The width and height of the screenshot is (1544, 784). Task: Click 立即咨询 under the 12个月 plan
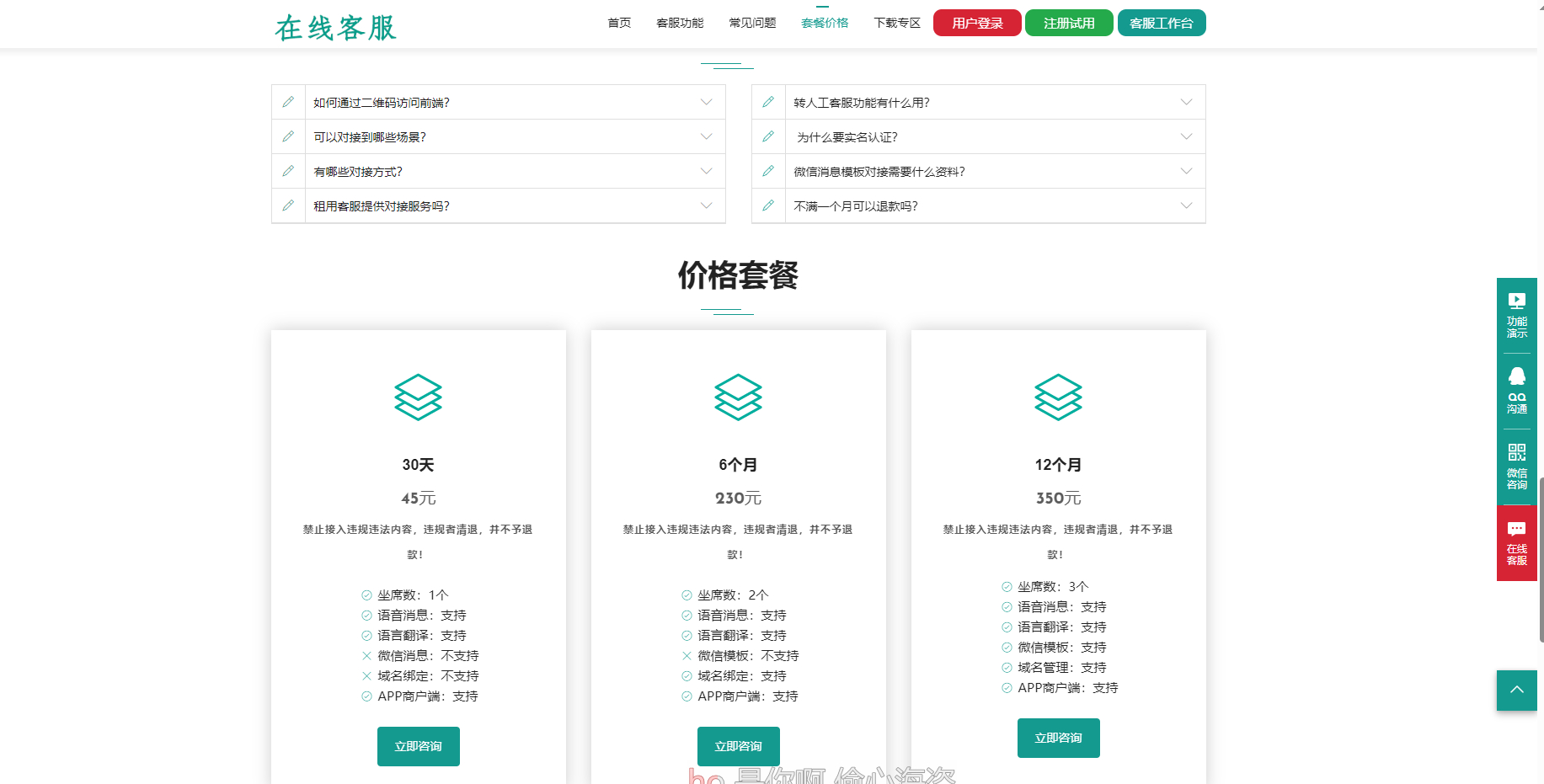pyautogui.click(x=1058, y=738)
